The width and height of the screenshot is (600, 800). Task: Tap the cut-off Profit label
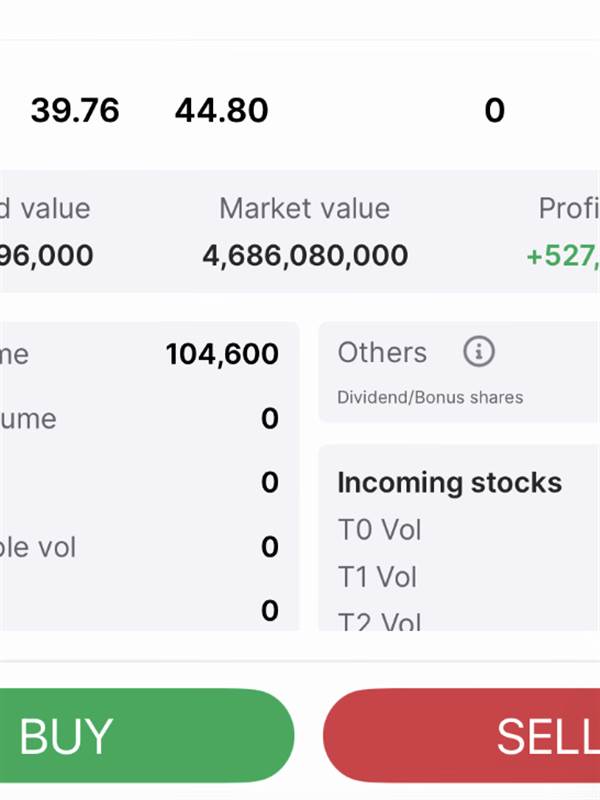pyautogui.click(x=568, y=209)
